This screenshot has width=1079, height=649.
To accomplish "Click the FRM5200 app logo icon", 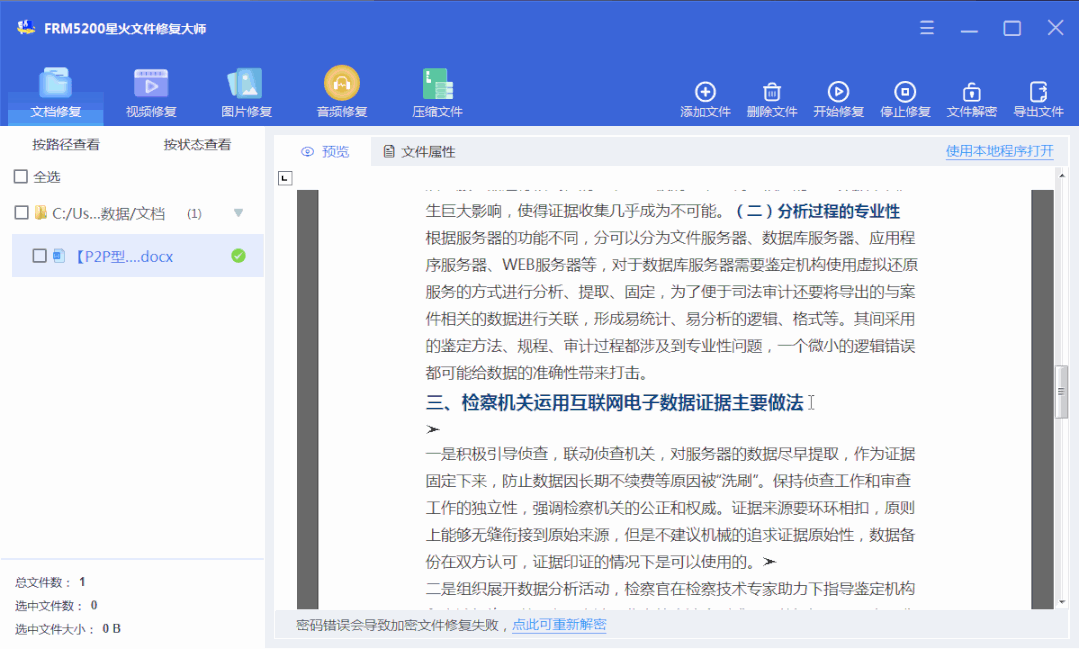I will [x=26, y=28].
